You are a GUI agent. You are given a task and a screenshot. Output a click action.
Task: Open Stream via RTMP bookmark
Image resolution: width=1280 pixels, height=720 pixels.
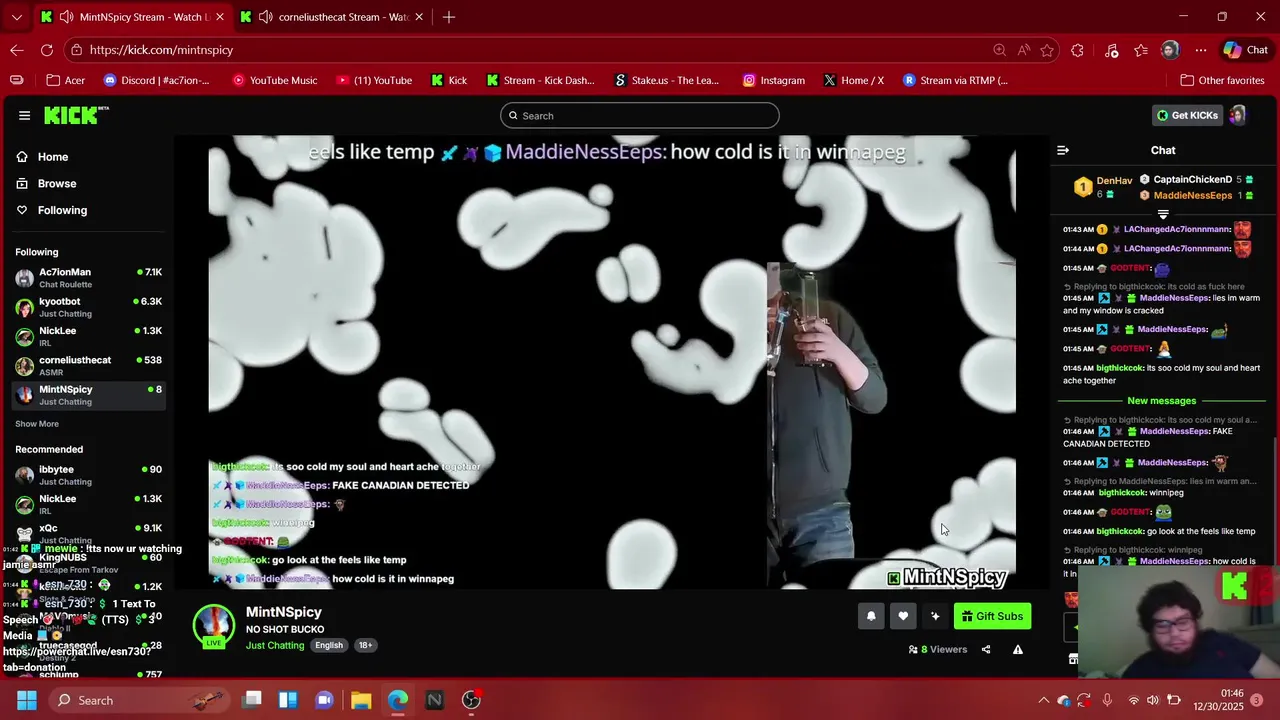(955, 80)
